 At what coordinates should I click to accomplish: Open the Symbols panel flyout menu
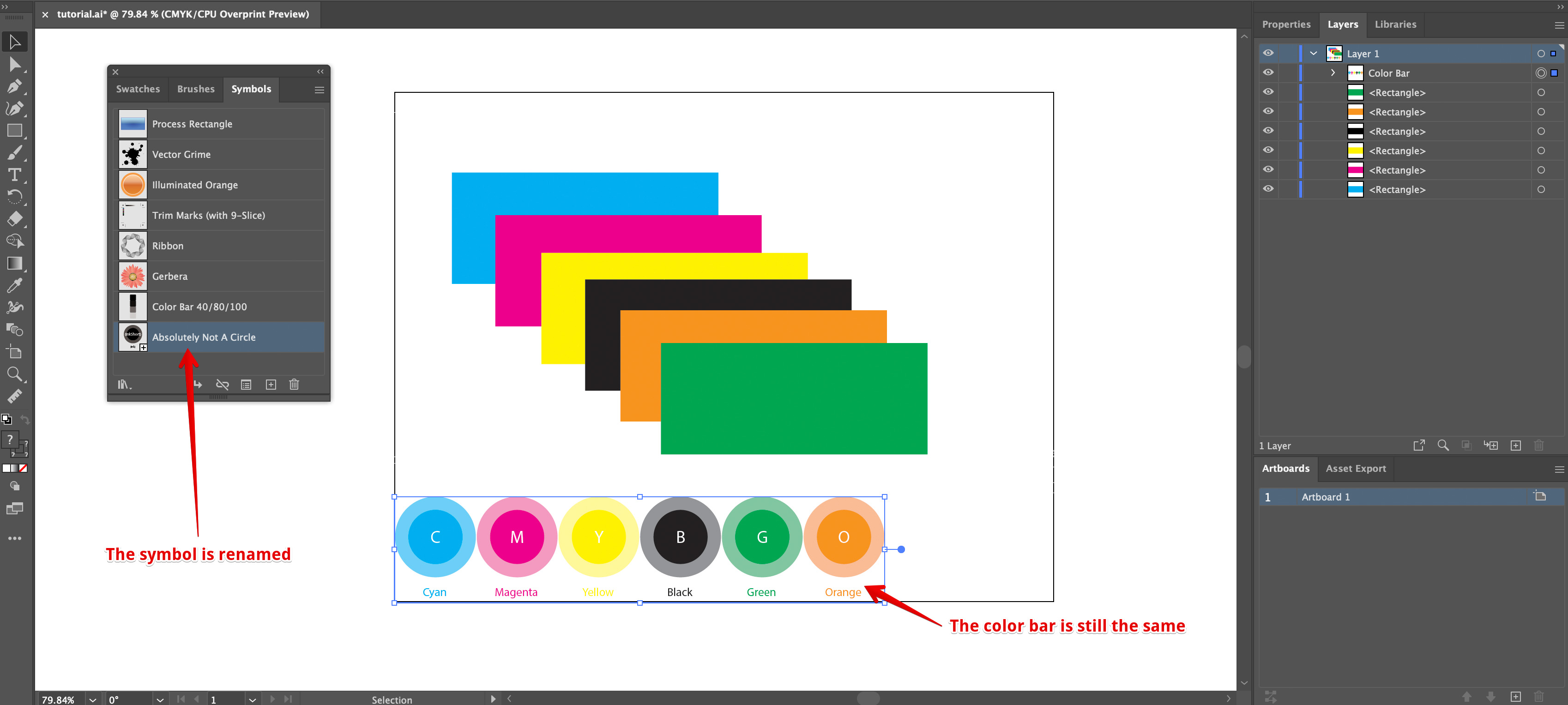click(319, 90)
